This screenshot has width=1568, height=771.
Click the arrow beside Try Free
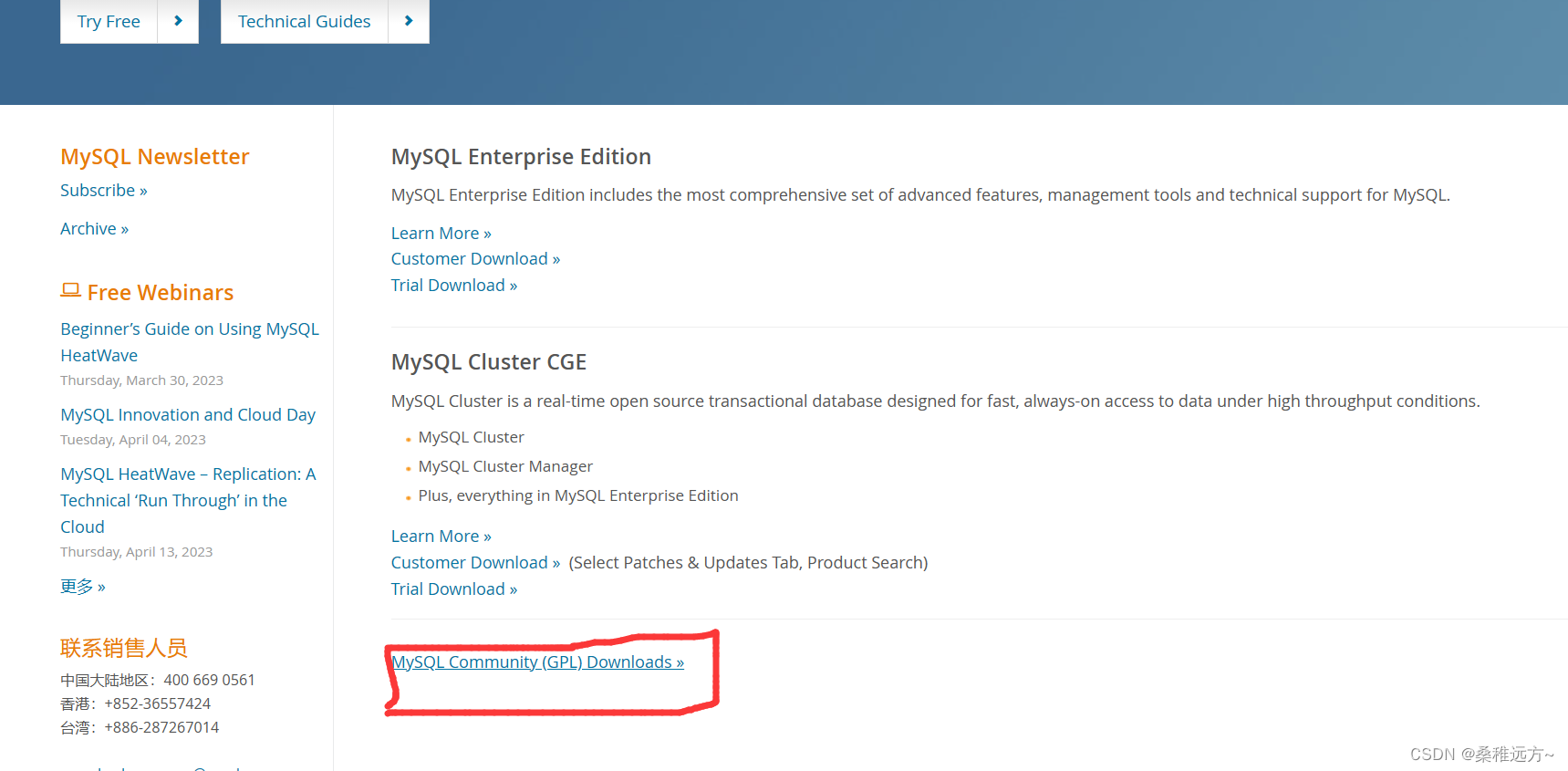click(x=178, y=21)
